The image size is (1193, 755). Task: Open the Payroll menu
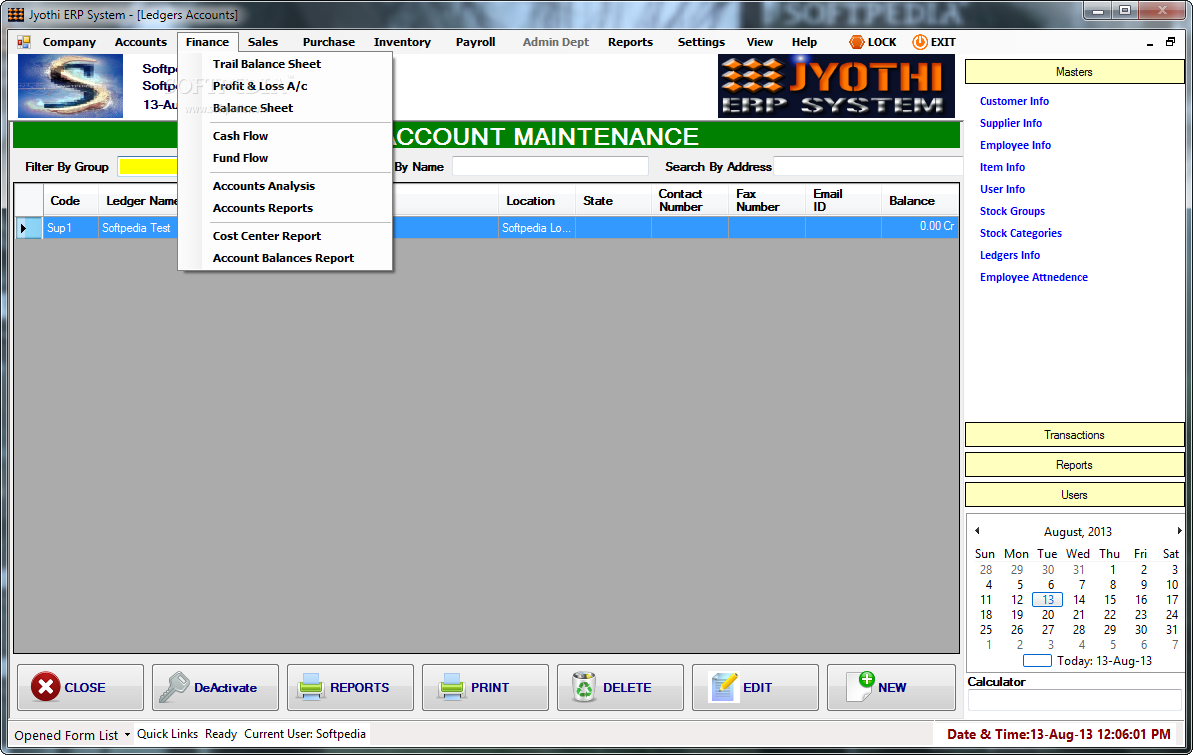476,42
